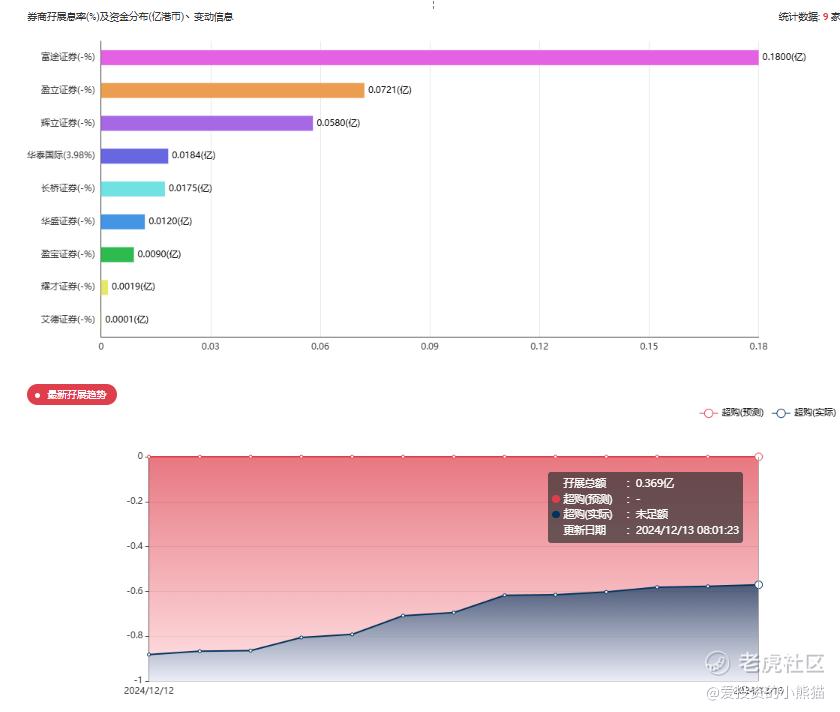This screenshot has height=712, width=840.
Task: Click the value label 0.0175(亿)
Action: [190, 188]
